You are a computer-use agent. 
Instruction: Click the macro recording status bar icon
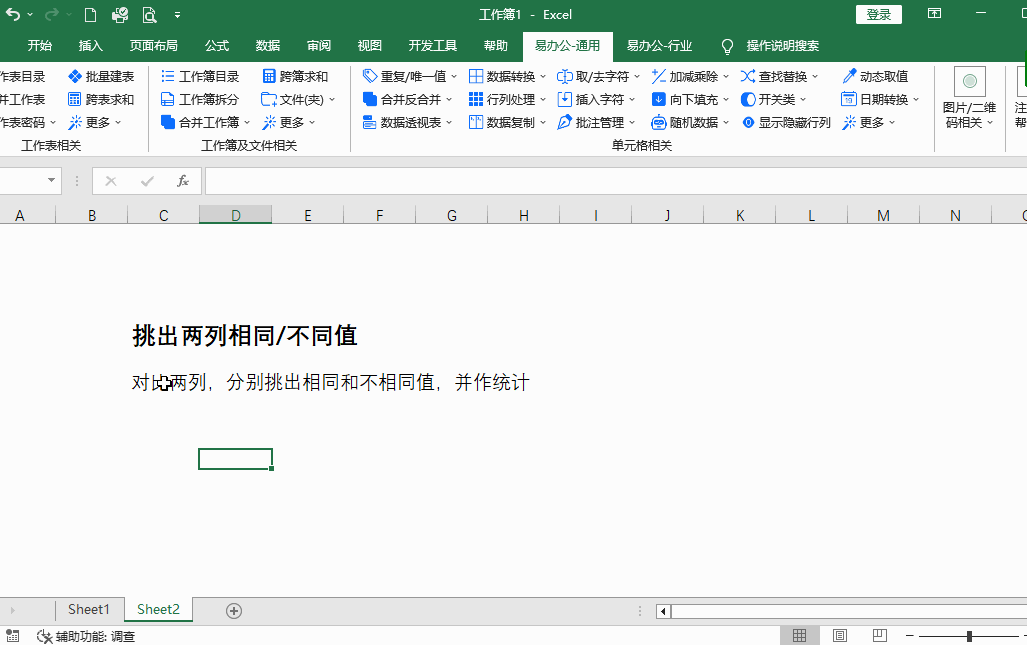[12, 635]
